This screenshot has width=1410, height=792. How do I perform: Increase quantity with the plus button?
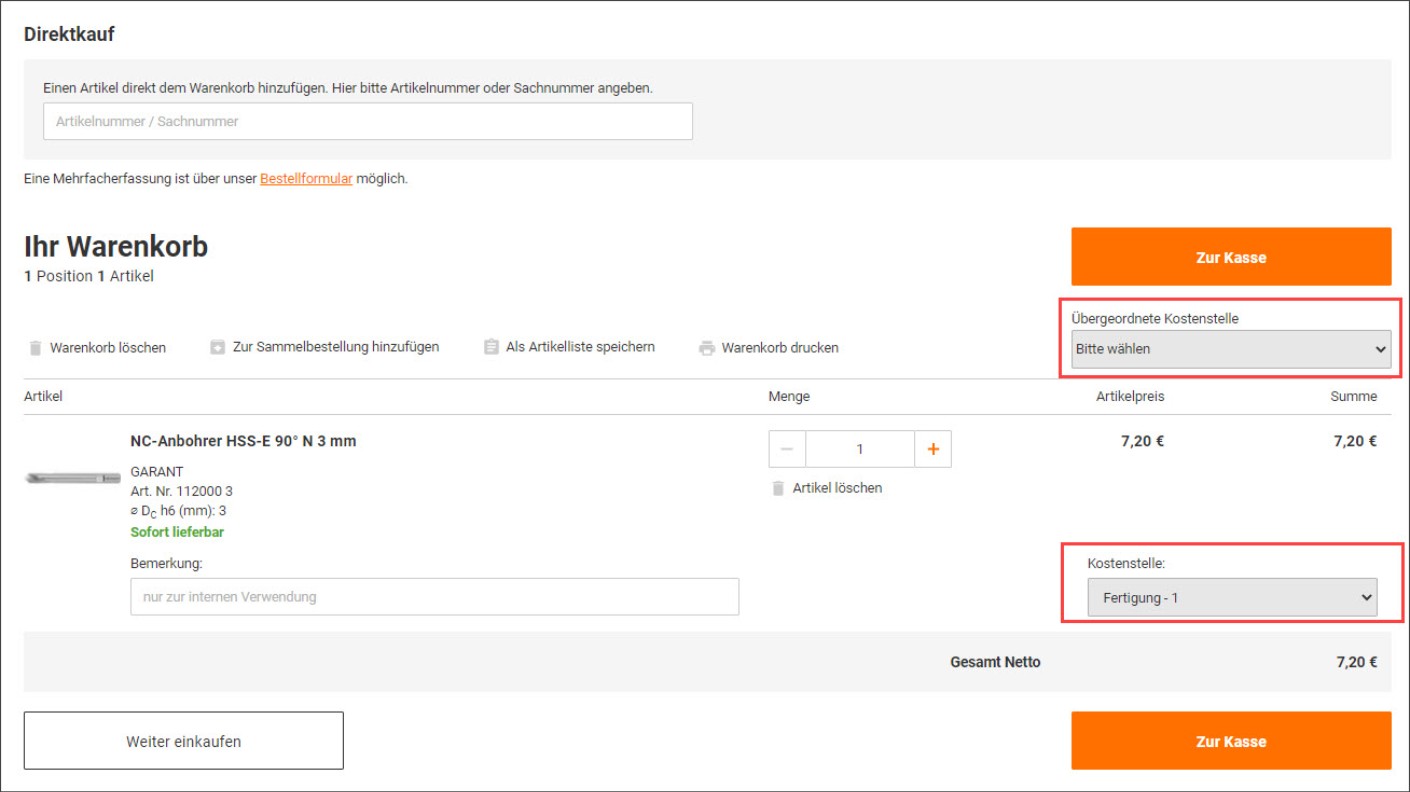click(933, 449)
